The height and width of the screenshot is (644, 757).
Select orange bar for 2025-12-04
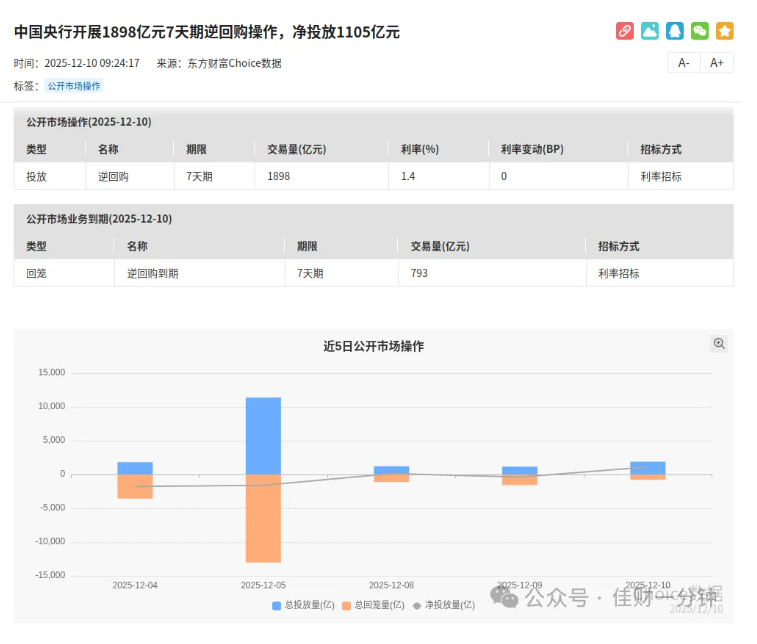pos(135,487)
